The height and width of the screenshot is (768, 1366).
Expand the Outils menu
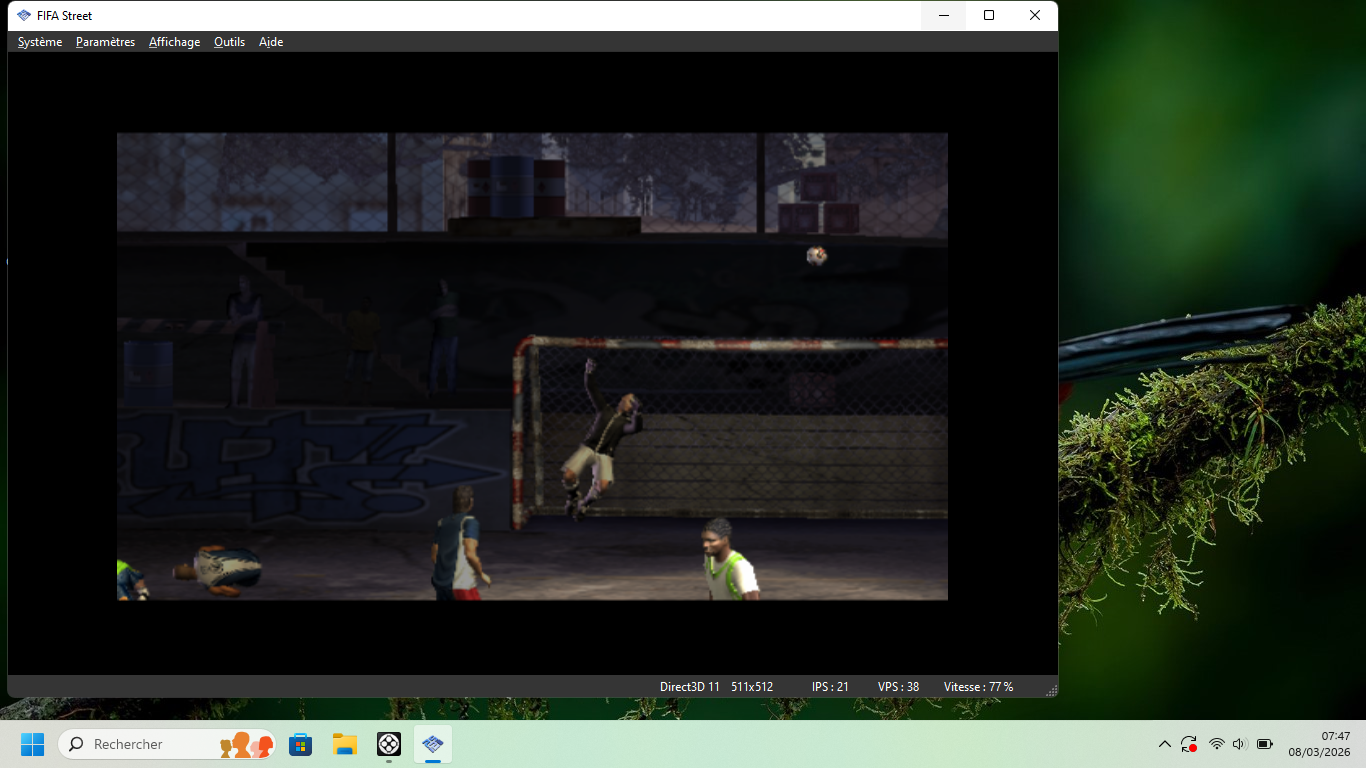tap(229, 42)
